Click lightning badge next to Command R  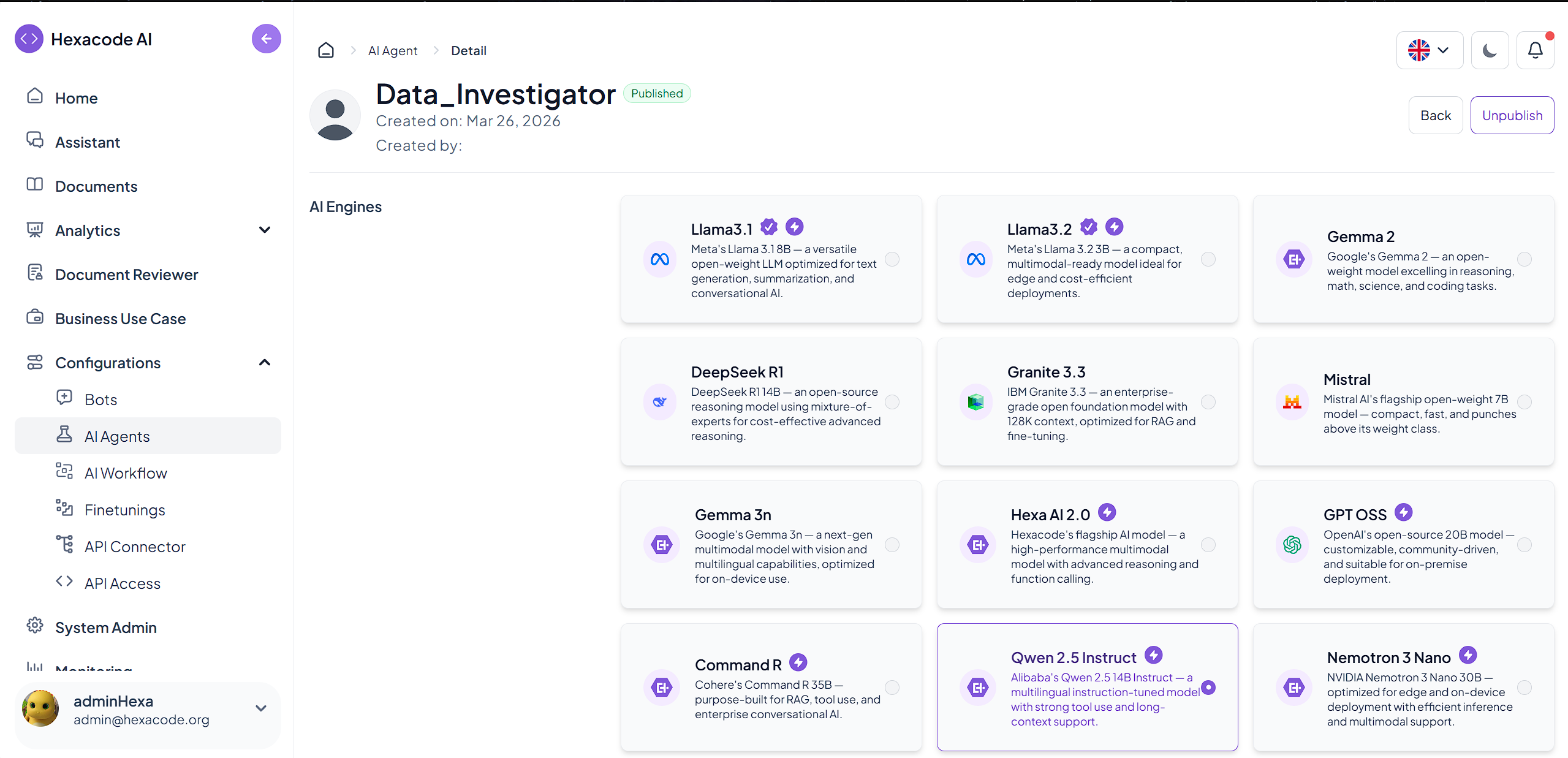[798, 662]
